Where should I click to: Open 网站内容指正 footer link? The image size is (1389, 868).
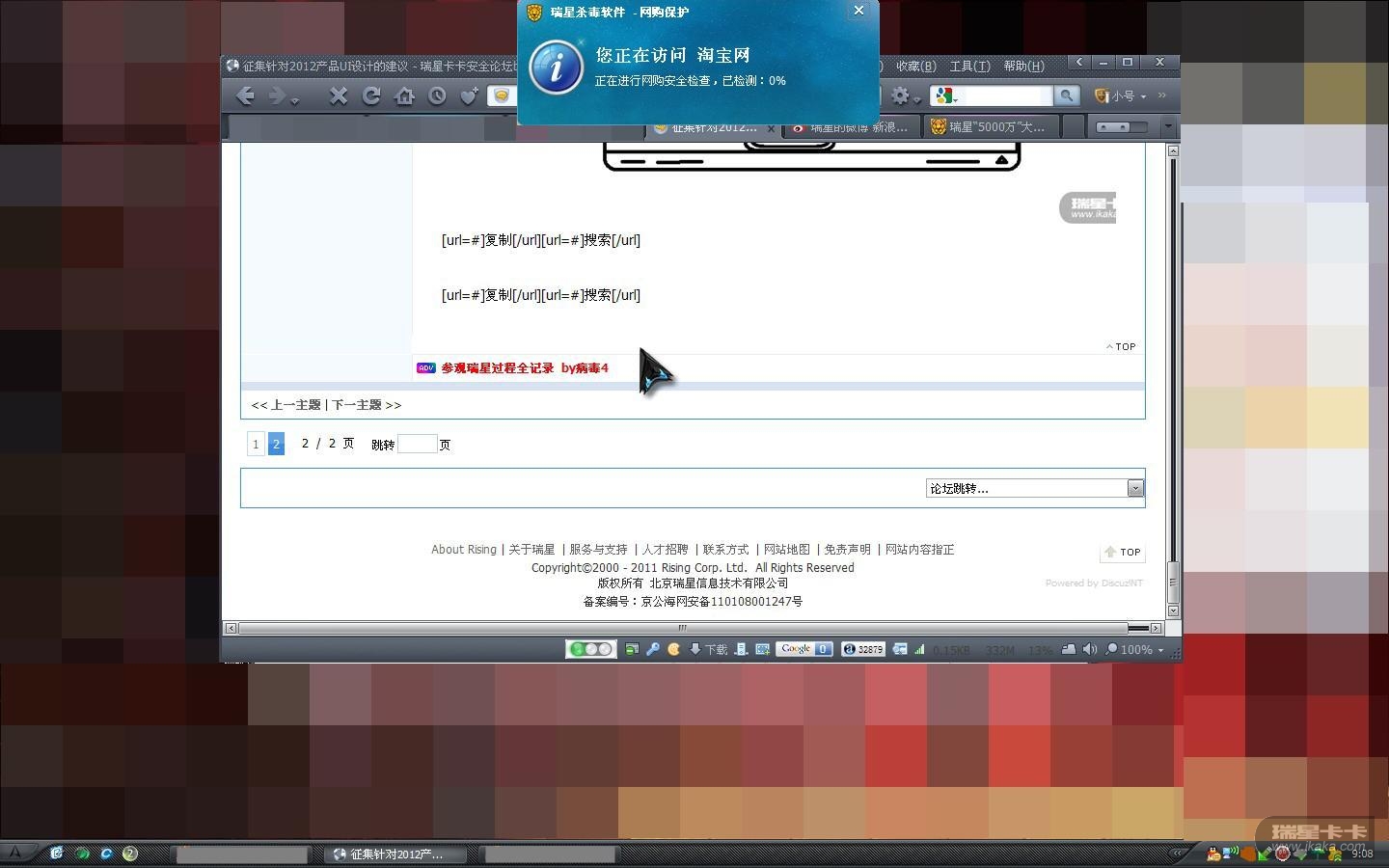point(920,550)
